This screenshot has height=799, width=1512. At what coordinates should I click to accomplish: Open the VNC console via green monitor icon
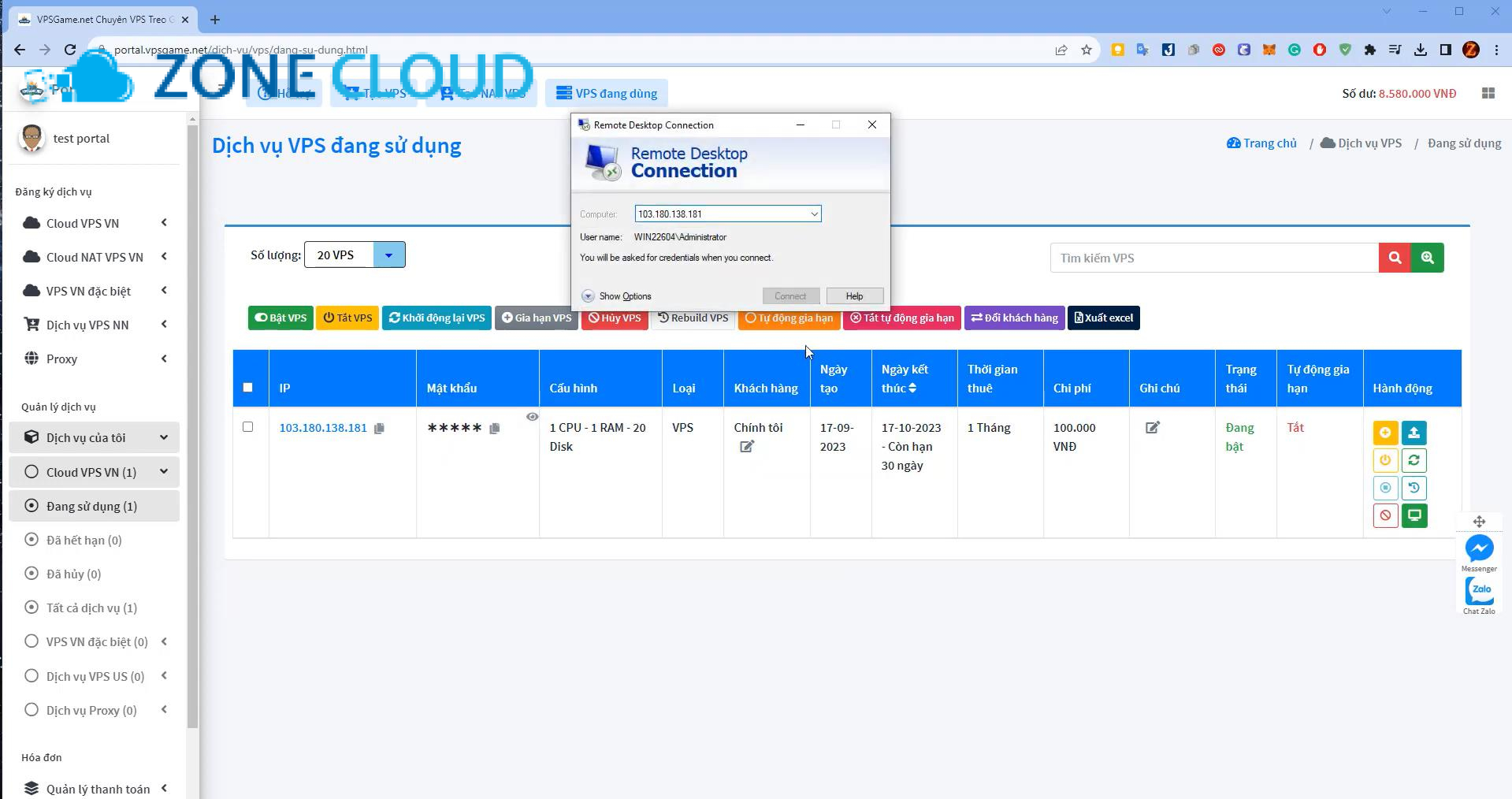coord(1414,515)
